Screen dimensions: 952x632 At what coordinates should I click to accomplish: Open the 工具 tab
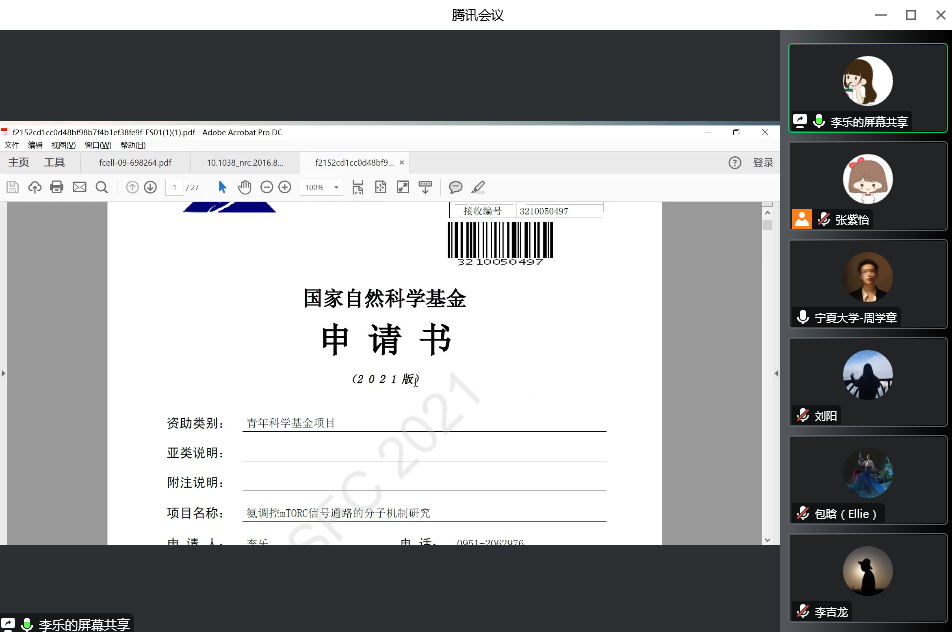click(x=54, y=162)
